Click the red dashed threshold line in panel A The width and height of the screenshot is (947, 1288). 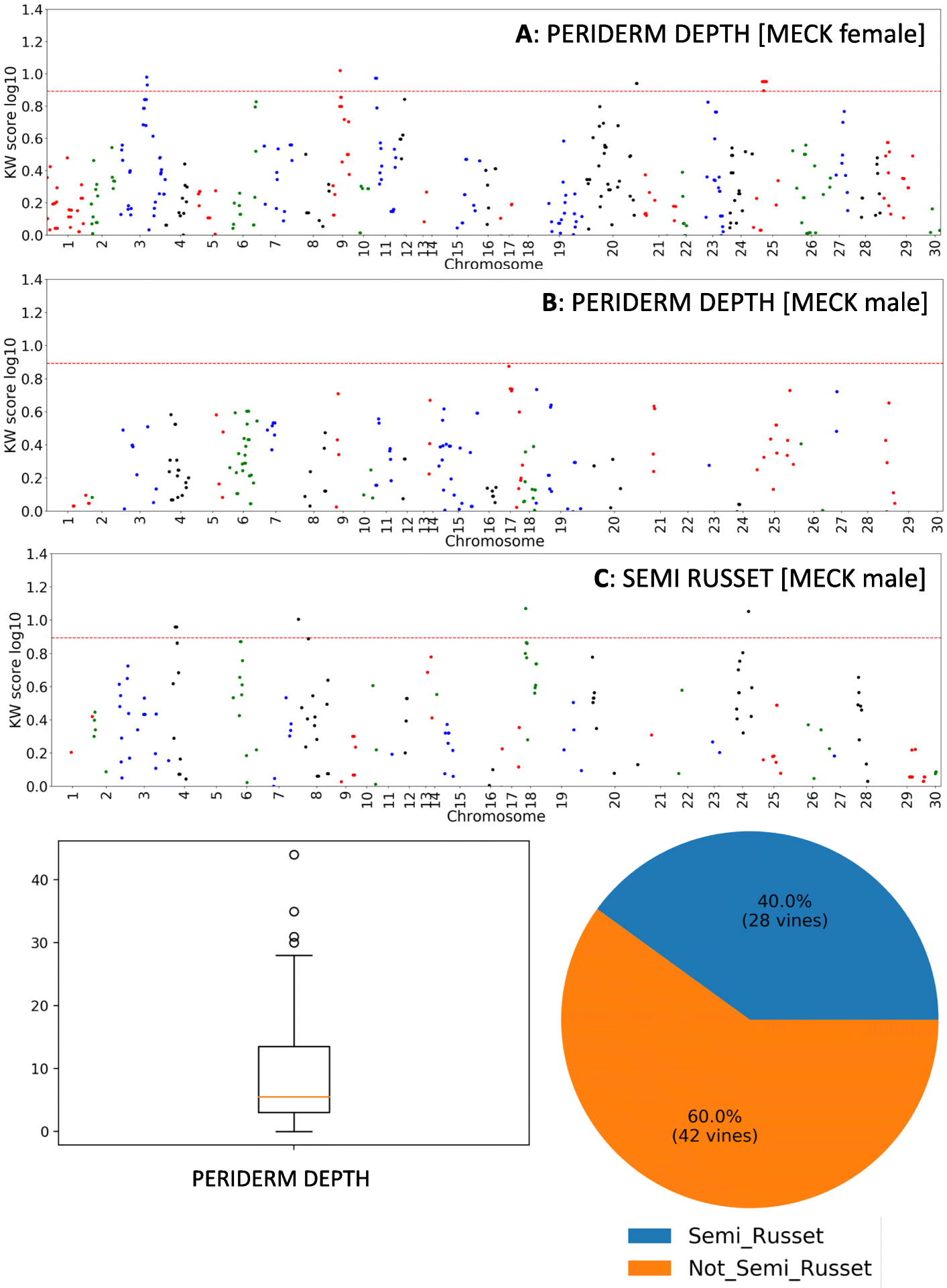[x=494, y=91]
